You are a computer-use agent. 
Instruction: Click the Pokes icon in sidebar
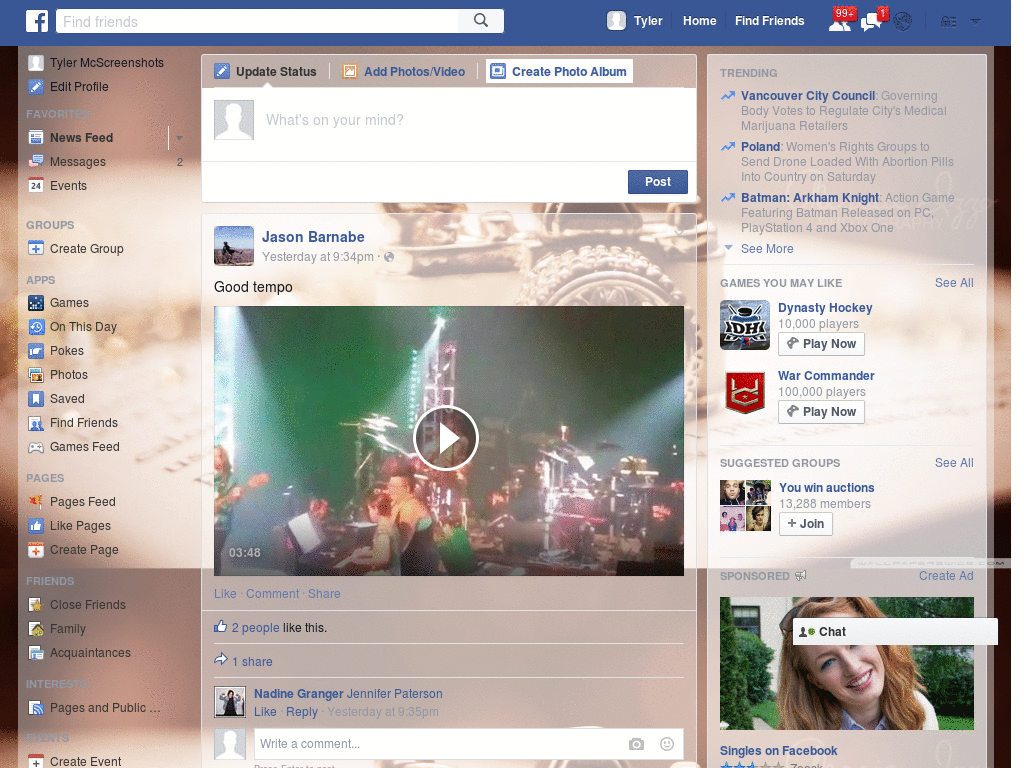point(36,351)
